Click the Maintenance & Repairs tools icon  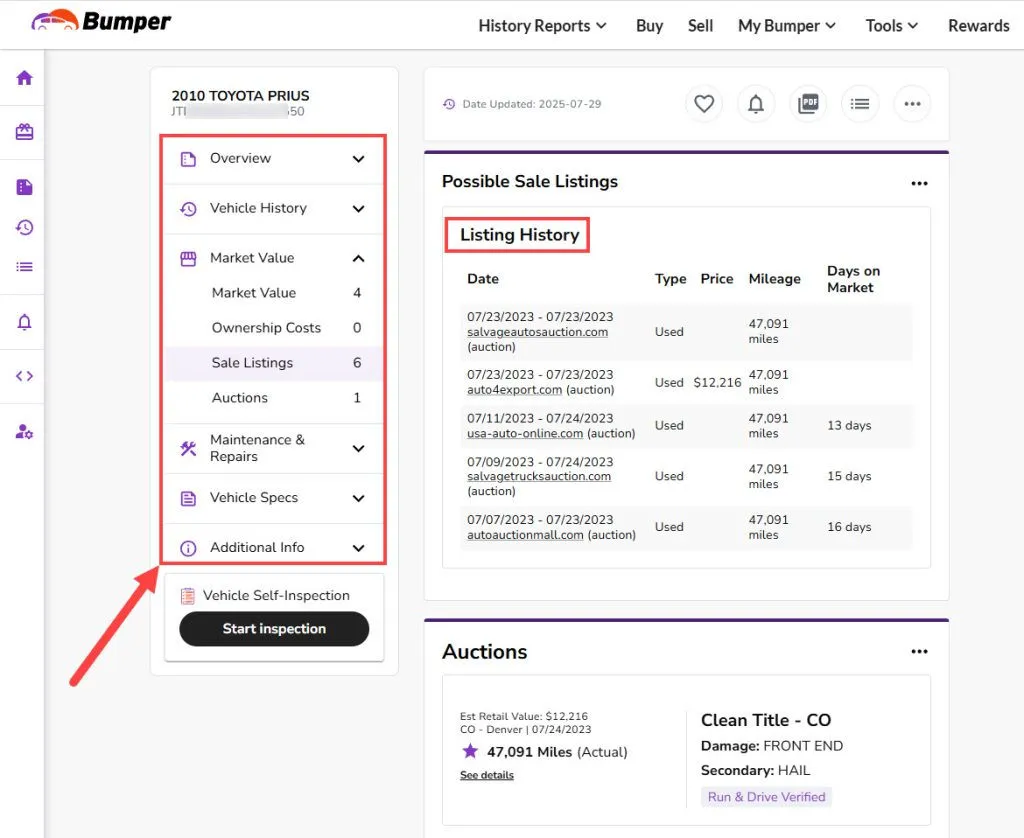[188, 448]
